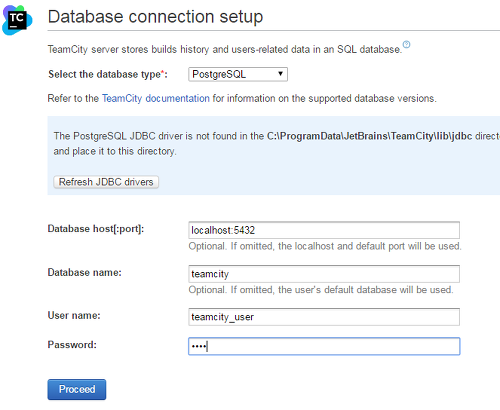
Task: Click the 'Database host[:port]:' label
Action: [x=96, y=229]
